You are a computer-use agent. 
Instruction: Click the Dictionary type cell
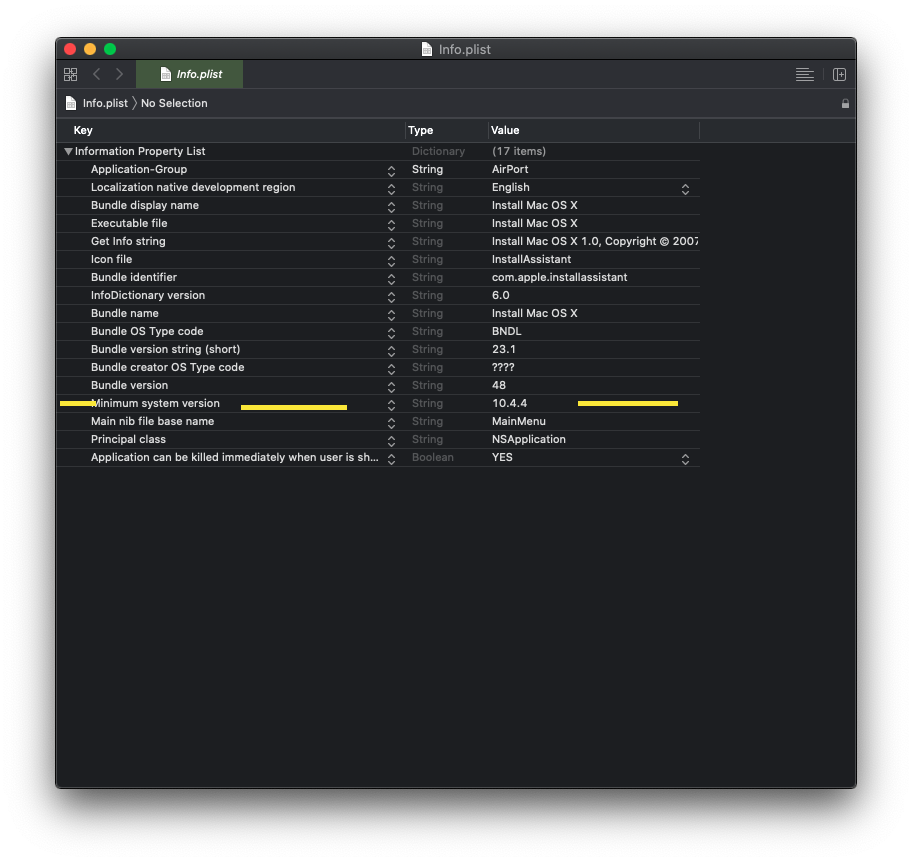(x=439, y=151)
